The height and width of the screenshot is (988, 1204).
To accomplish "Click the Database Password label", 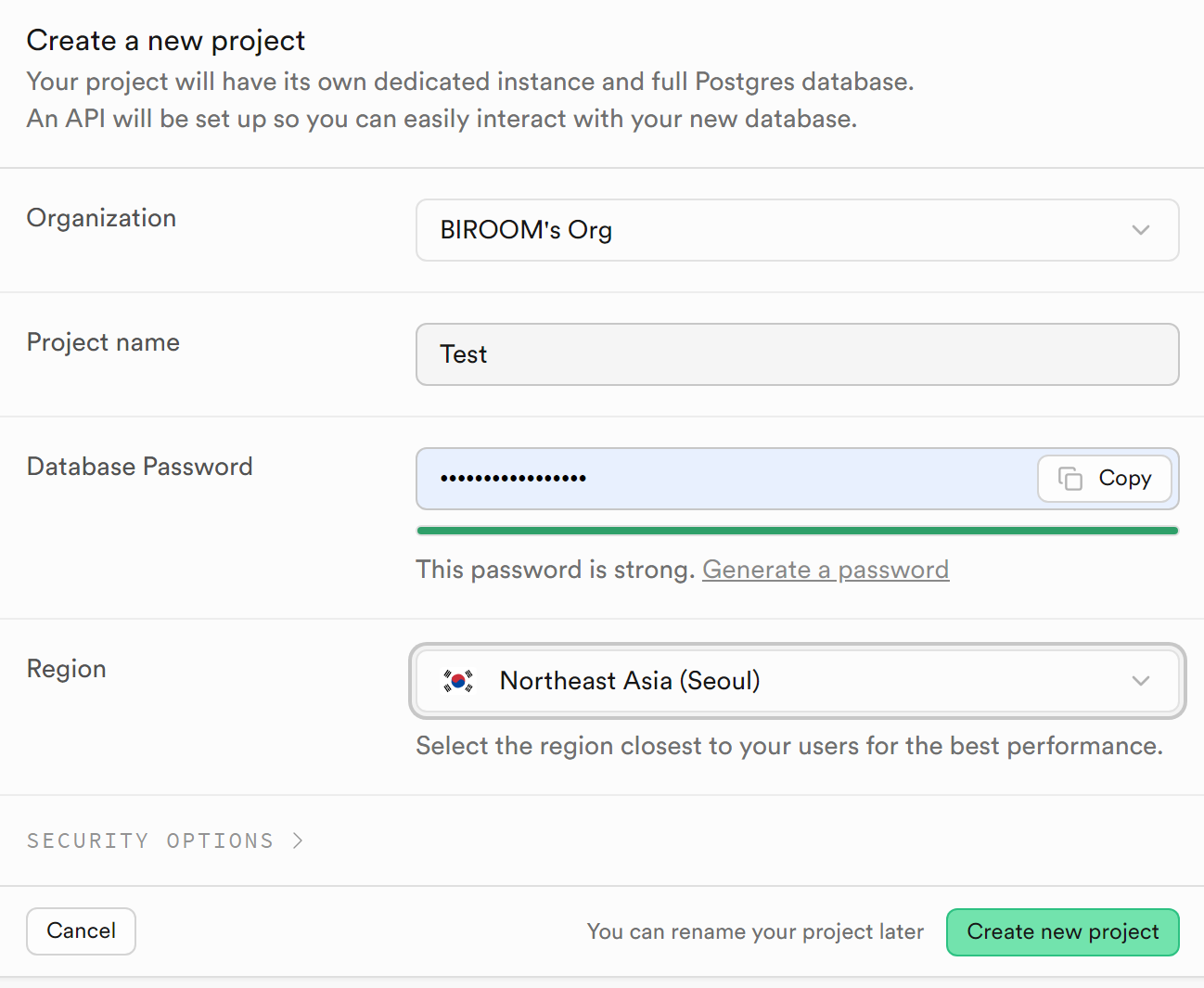I will tap(139, 467).
